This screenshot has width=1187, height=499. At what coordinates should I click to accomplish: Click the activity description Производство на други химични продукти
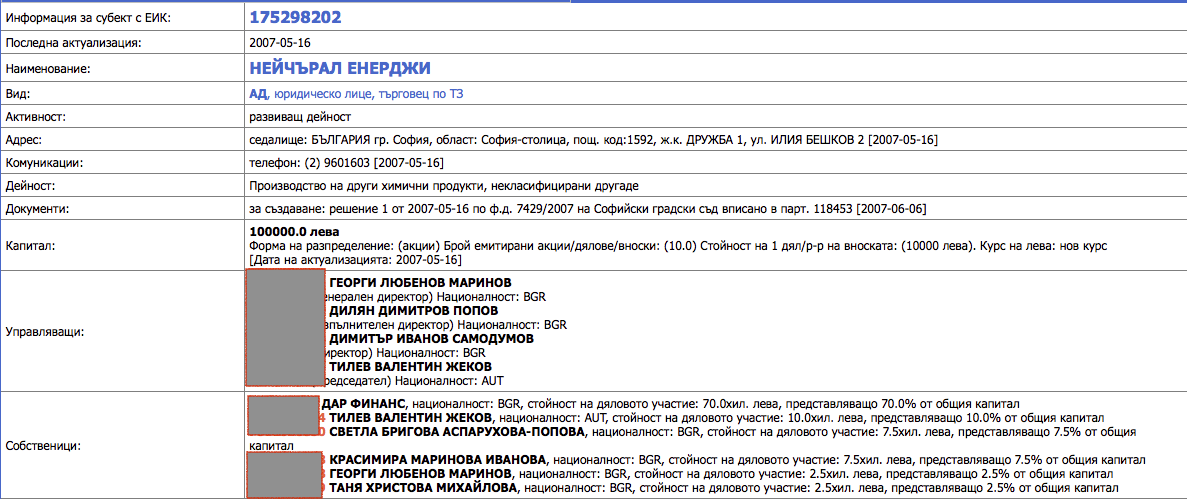tap(443, 186)
